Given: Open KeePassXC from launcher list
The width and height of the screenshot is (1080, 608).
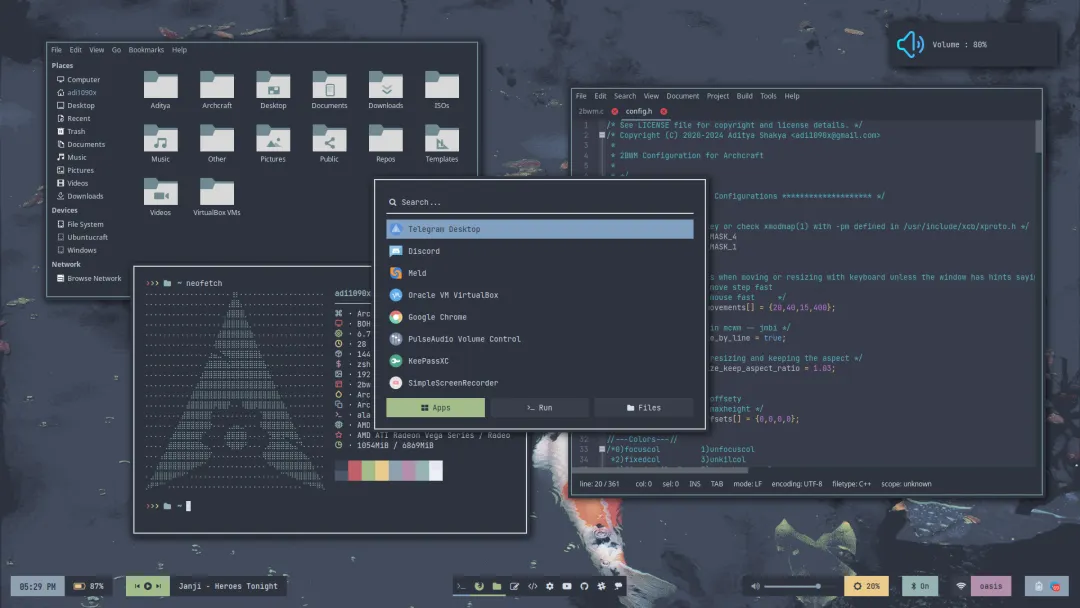Looking at the screenshot, I should pyautogui.click(x=539, y=361).
